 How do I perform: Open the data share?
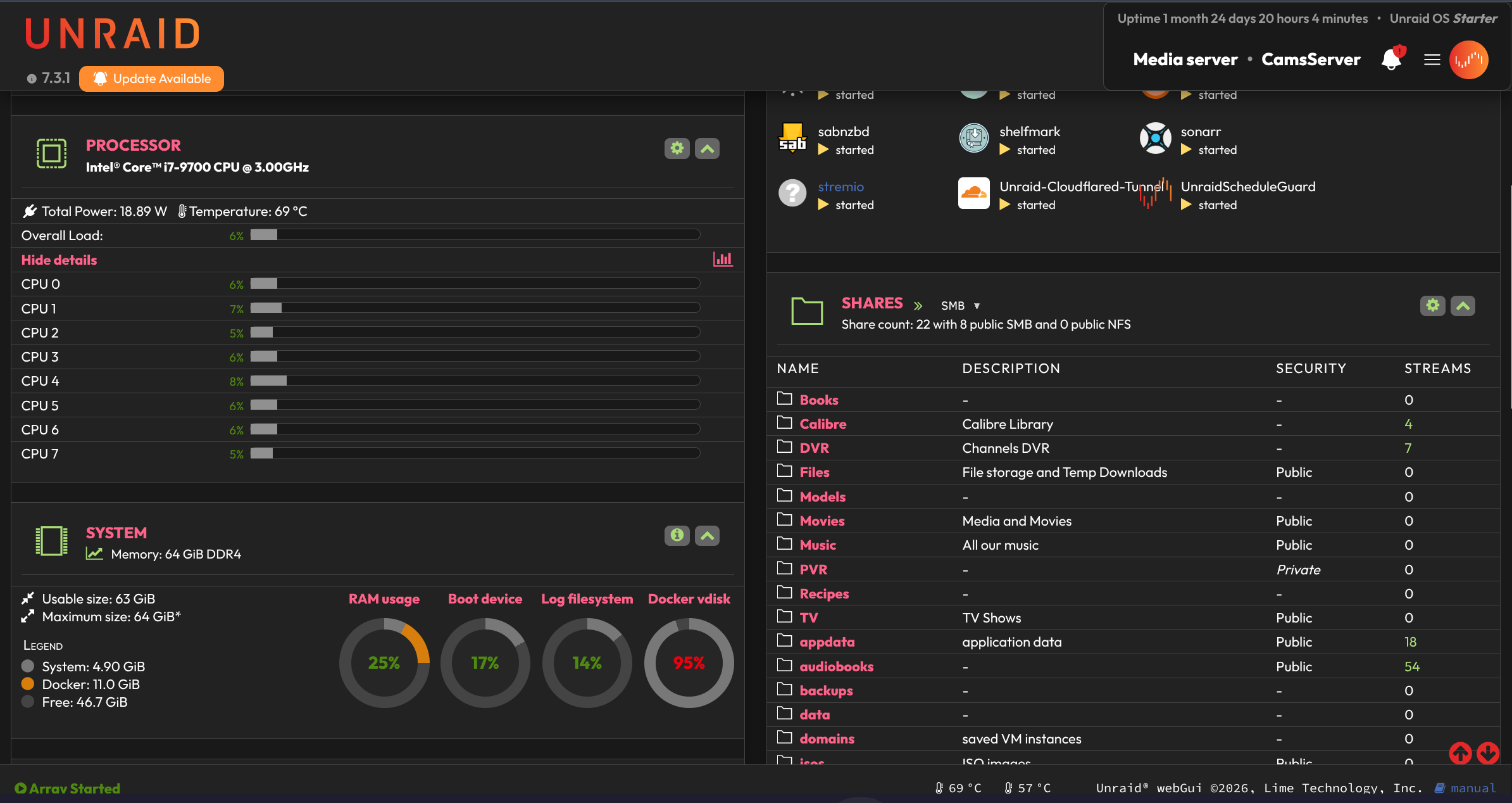815,715
